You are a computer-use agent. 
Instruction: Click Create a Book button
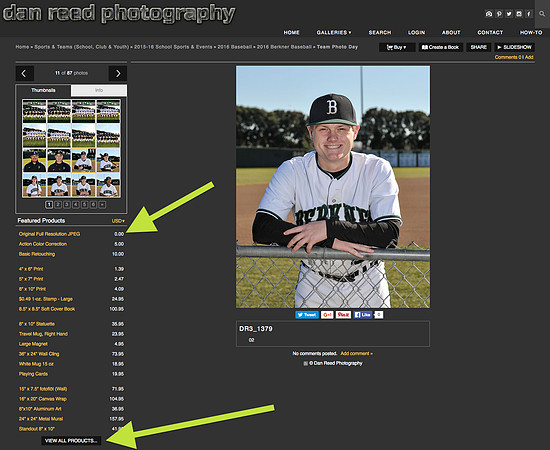coord(441,47)
